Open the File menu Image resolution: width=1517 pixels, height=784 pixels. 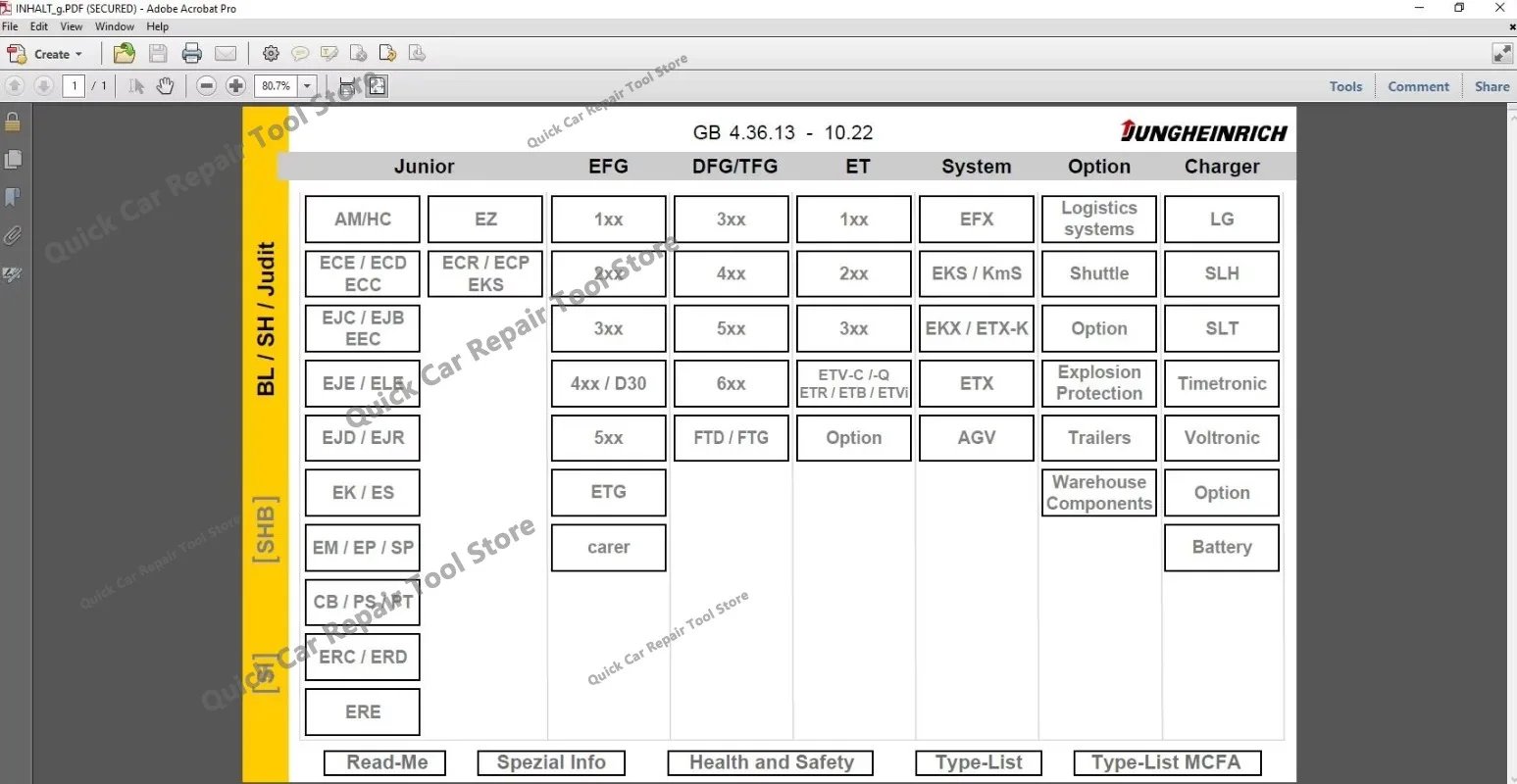10,26
